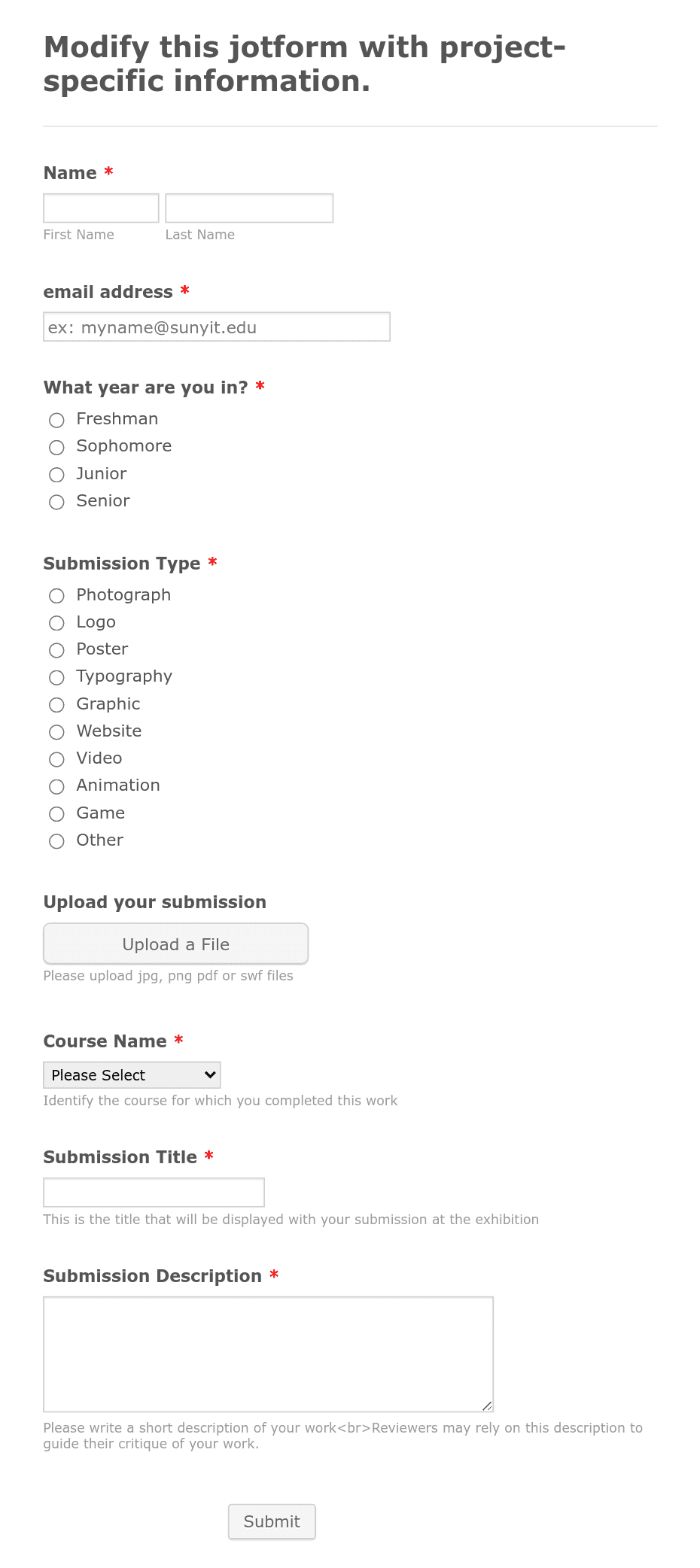
Task: Select Photograph as submission type
Action: [56, 596]
